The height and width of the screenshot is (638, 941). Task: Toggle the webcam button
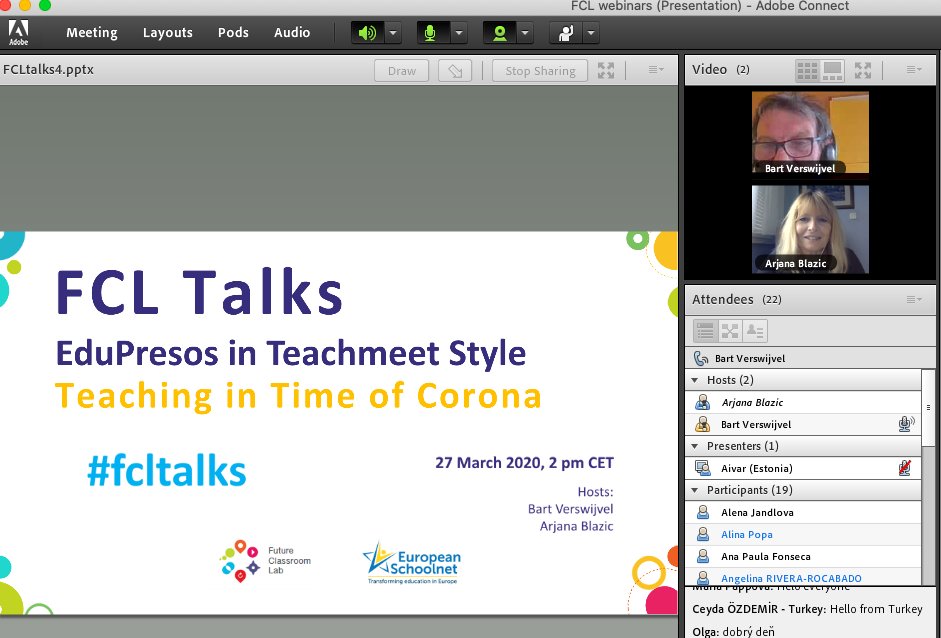[x=499, y=32]
